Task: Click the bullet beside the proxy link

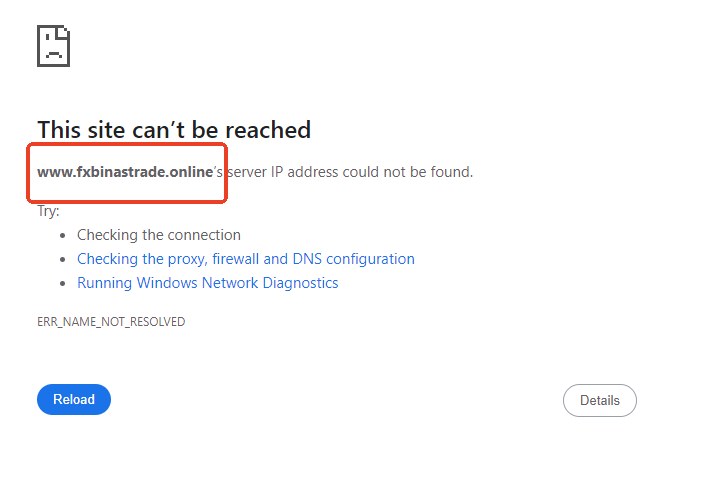Action: [x=63, y=260]
